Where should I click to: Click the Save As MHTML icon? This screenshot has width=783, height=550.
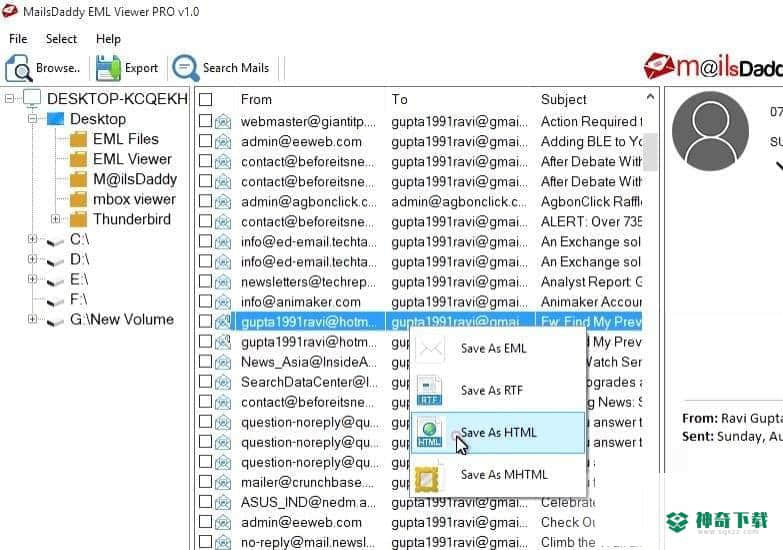pos(428,477)
